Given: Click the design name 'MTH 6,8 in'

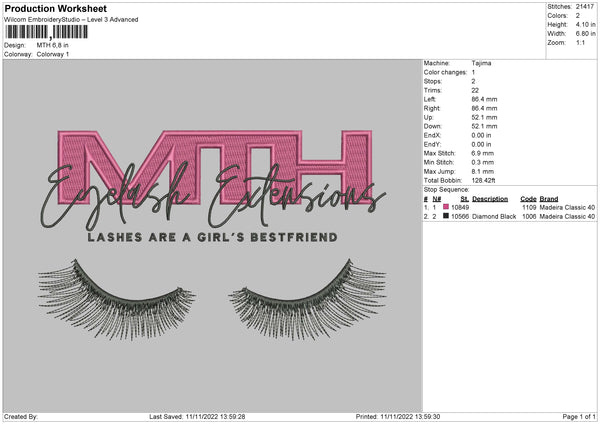Looking at the screenshot, I should pyautogui.click(x=52, y=45).
